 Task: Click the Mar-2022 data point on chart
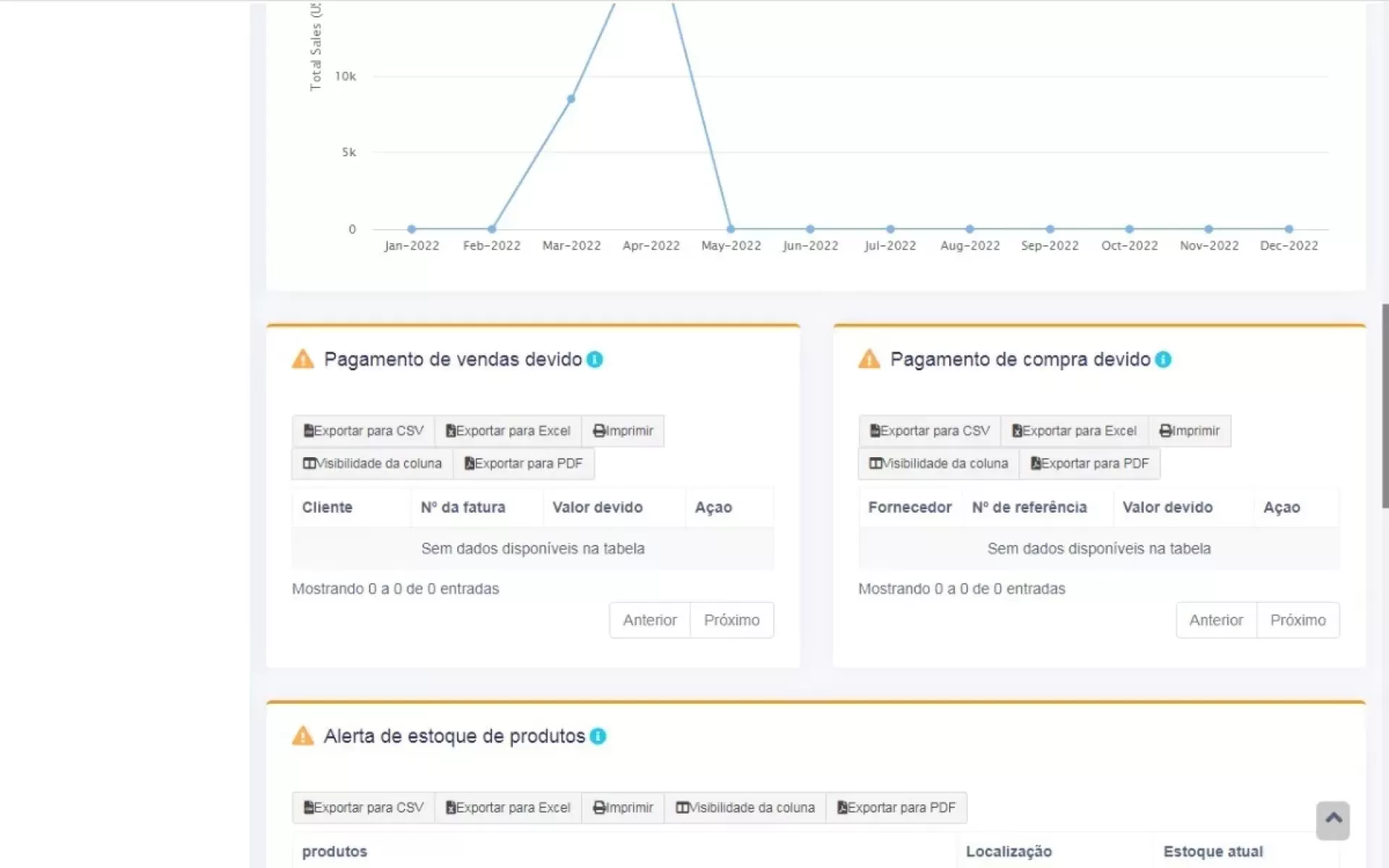pyautogui.click(x=571, y=99)
